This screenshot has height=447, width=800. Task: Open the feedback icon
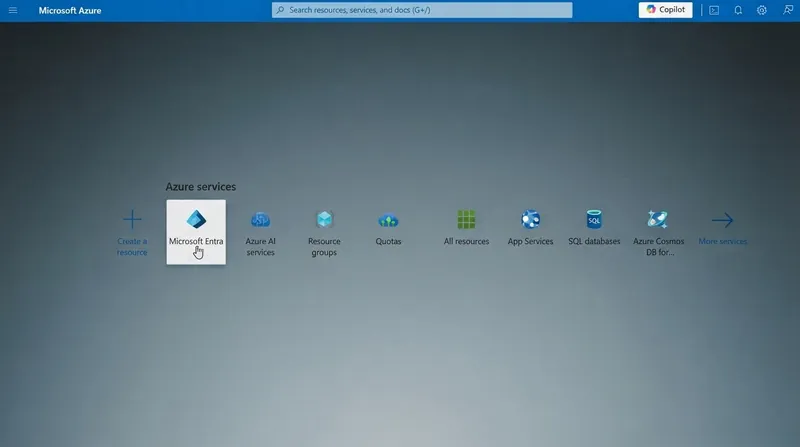pyautogui.click(x=788, y=10)
